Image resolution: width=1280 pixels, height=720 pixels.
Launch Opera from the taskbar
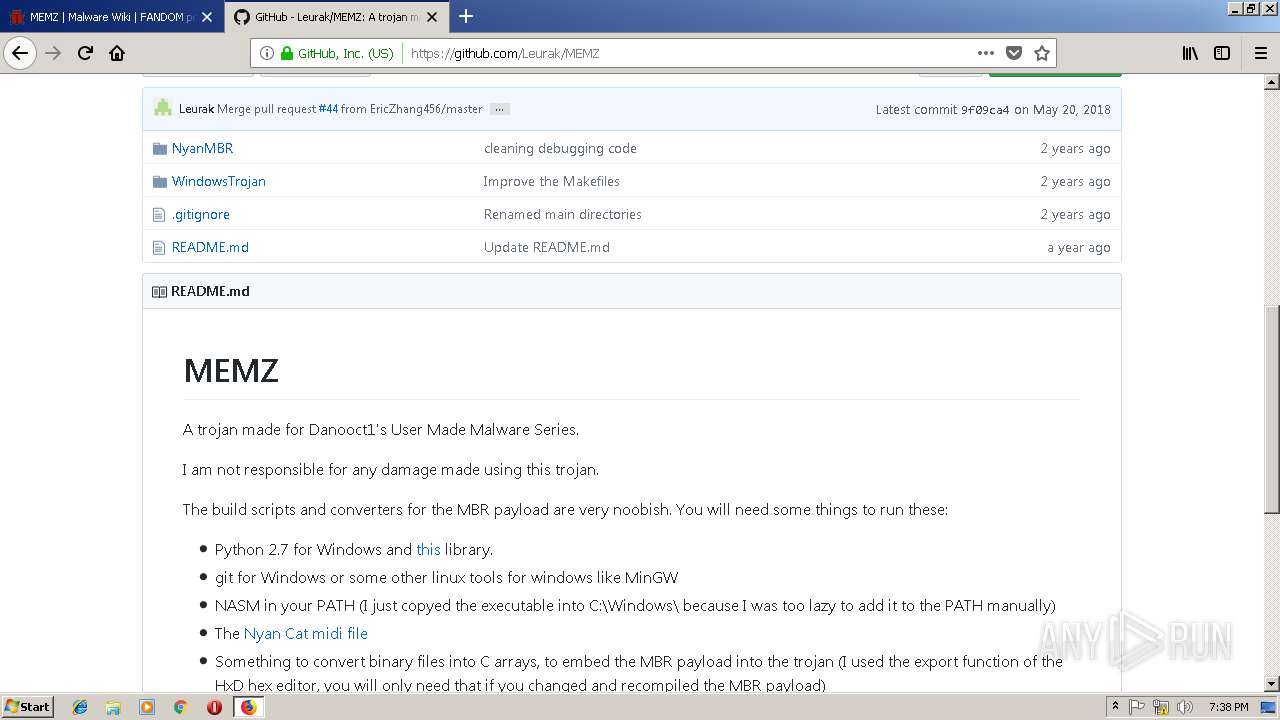click(x=214, y=707)
